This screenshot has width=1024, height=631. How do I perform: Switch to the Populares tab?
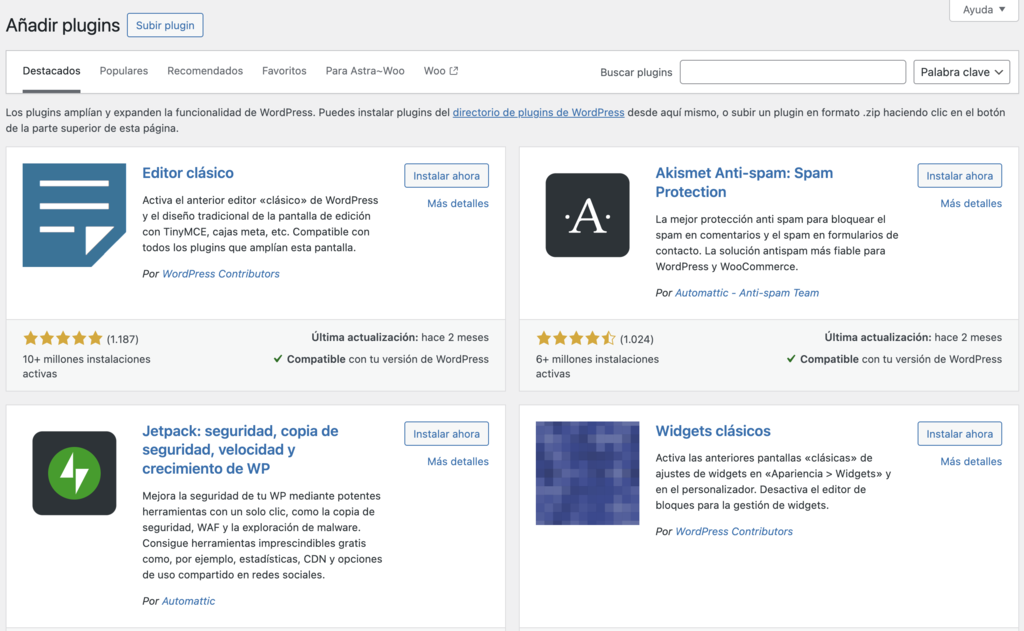pyautogui.click(x=123, y=71)
